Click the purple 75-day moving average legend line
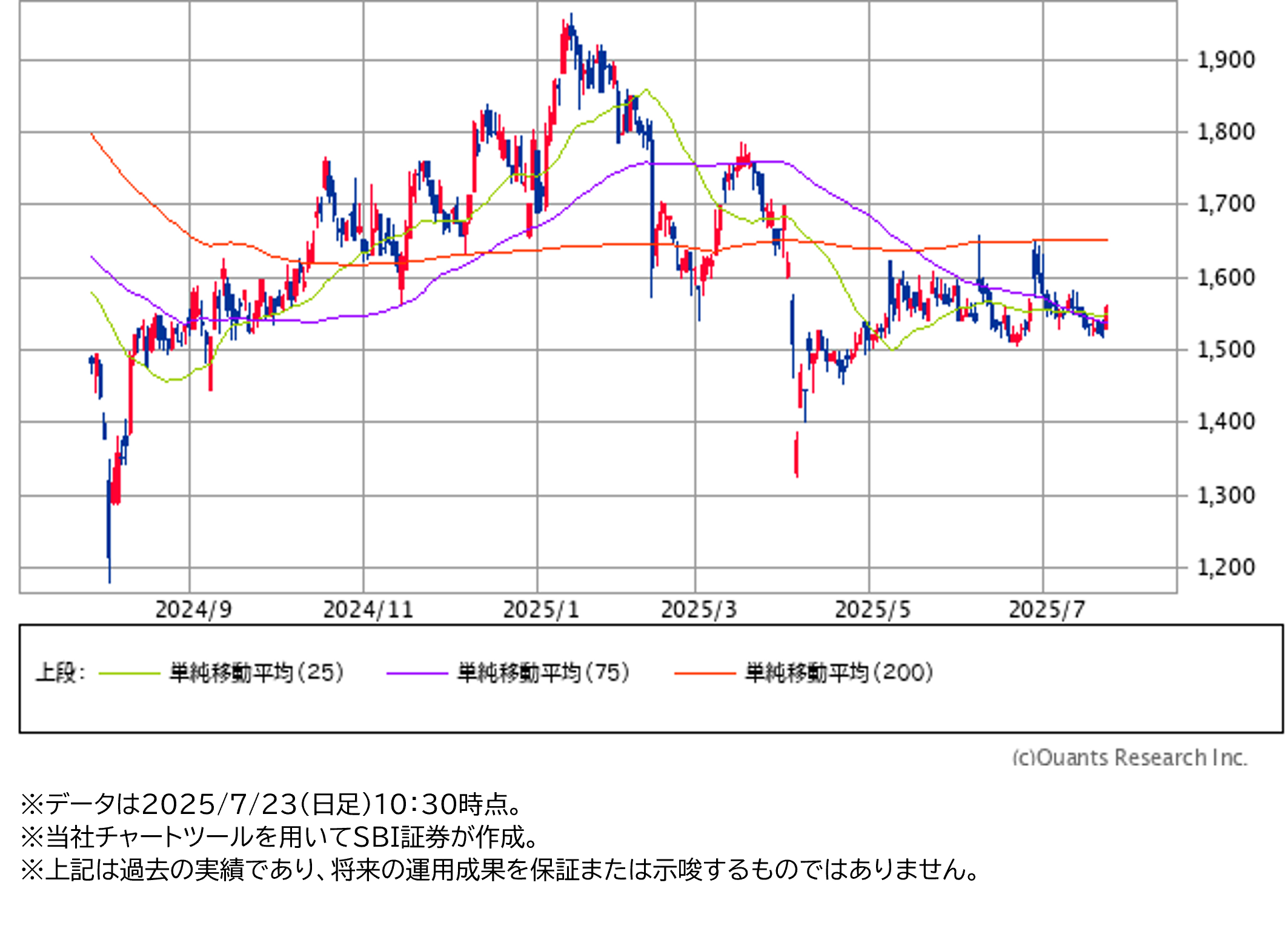Screen dimensions: 1288x937 (417, 673)
